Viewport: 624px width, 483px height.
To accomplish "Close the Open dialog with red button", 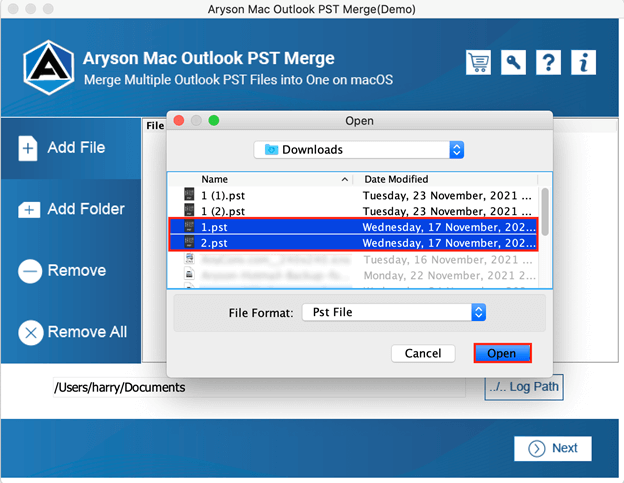I will pyautogui.click(x=179, y=120).
